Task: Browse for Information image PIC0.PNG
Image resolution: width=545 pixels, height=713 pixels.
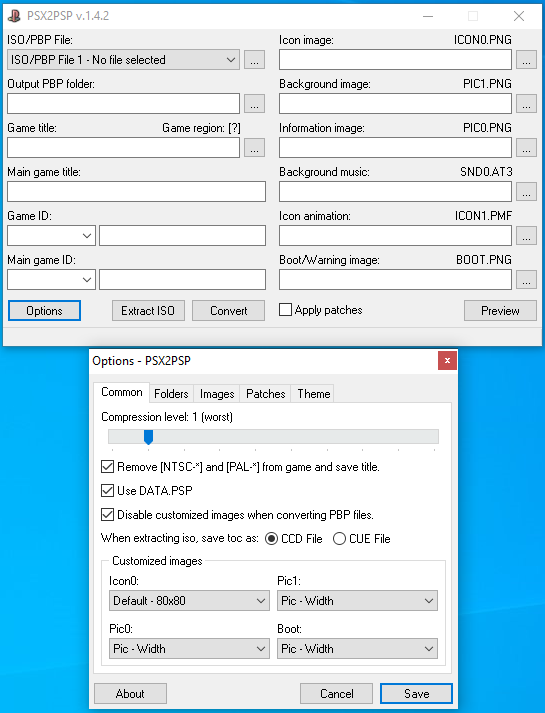Action: [526, 148]
